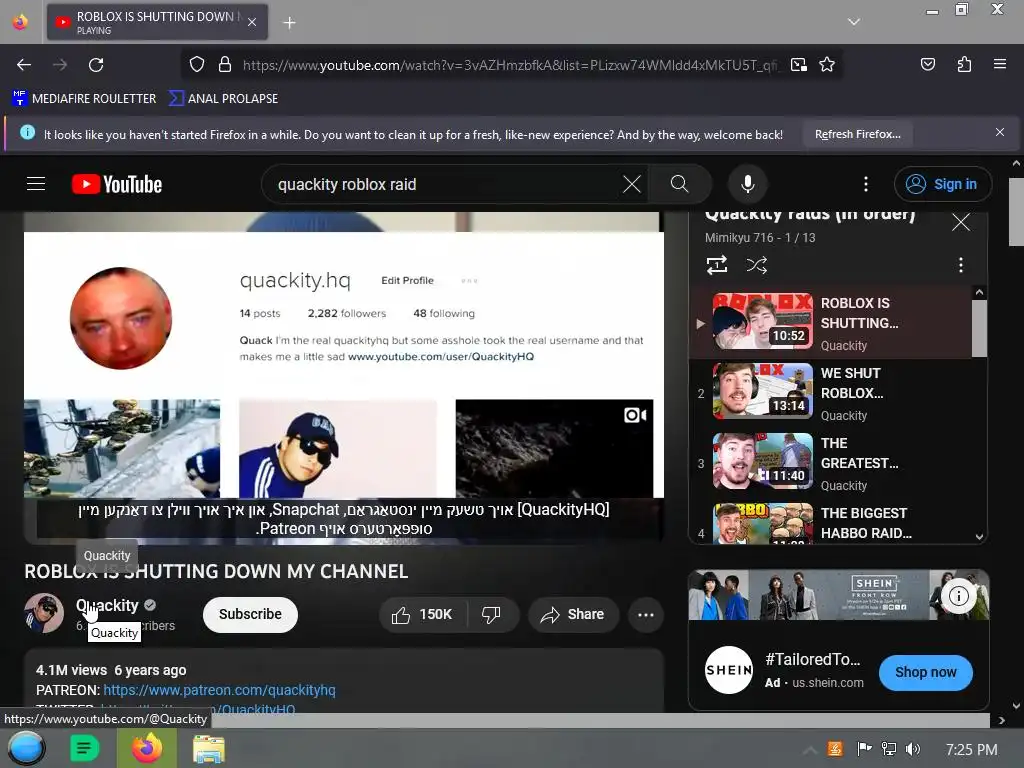
Task: Open the file manager on the taskbar
Action: [209, 749]
